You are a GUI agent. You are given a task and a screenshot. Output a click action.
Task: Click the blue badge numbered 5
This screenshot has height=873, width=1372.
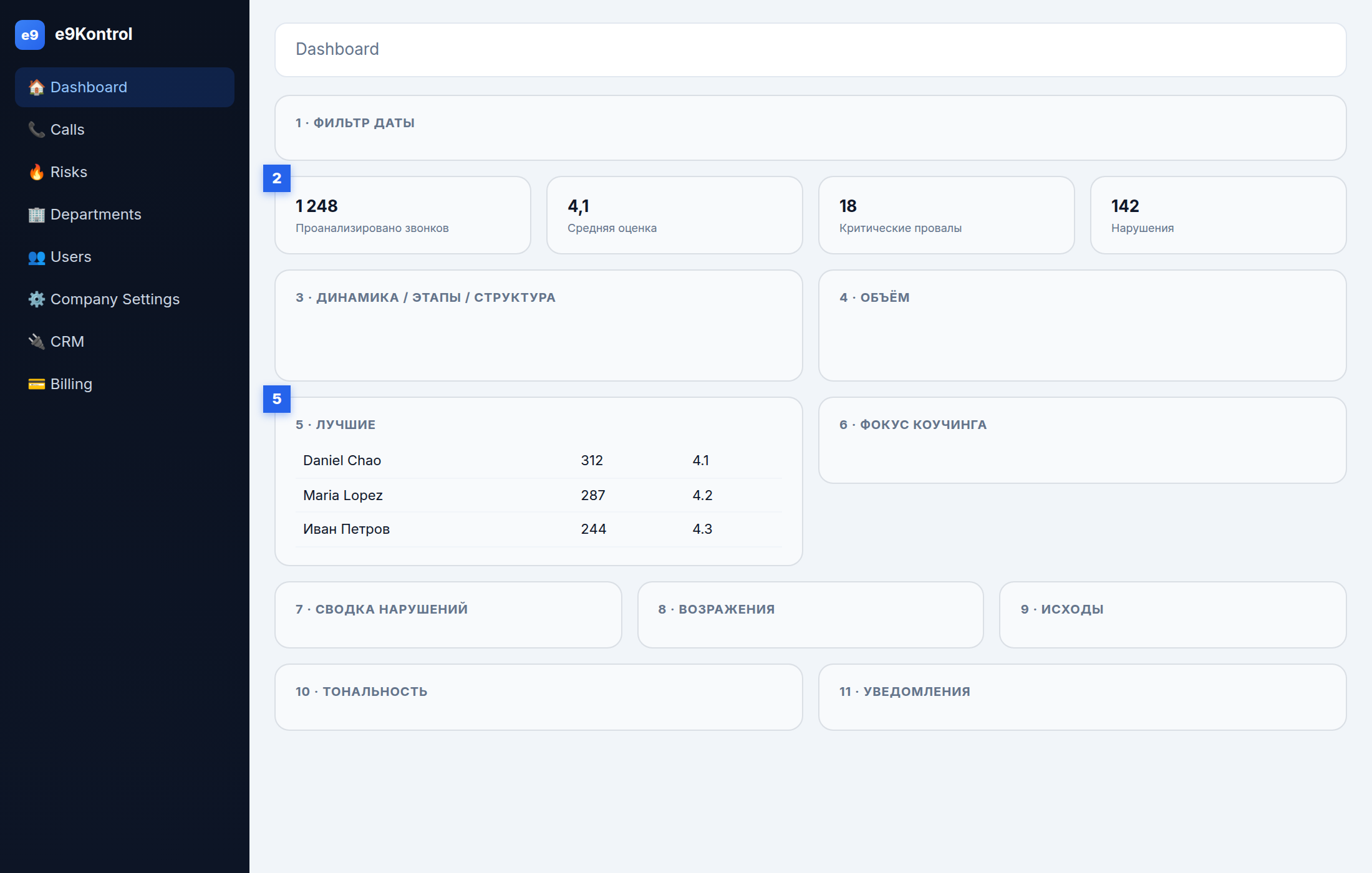[277, 399]
